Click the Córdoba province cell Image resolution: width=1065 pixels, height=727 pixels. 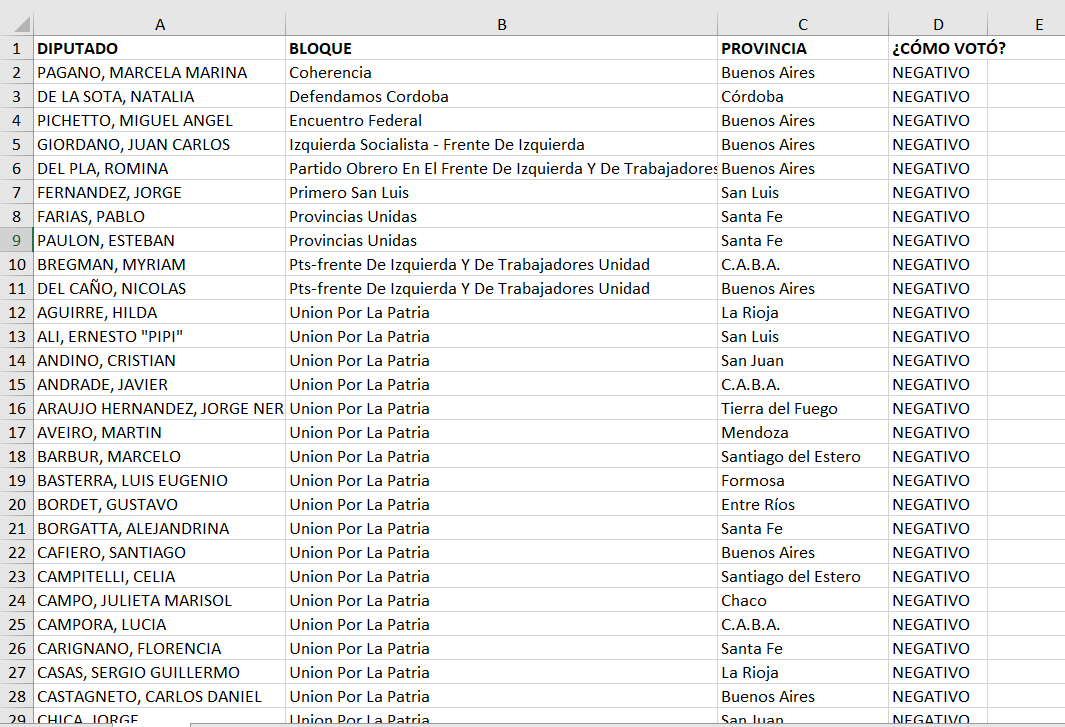click(803, 96)
